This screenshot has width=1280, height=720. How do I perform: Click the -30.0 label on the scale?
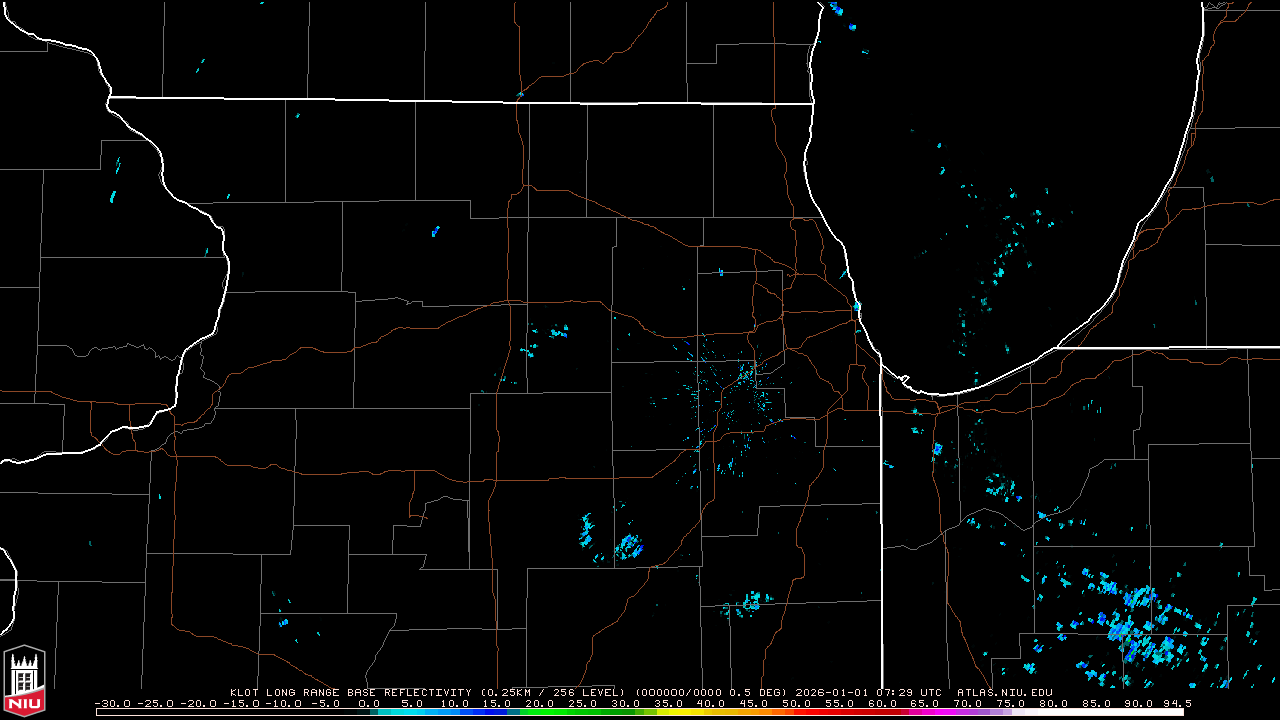[x=112, y=703]
